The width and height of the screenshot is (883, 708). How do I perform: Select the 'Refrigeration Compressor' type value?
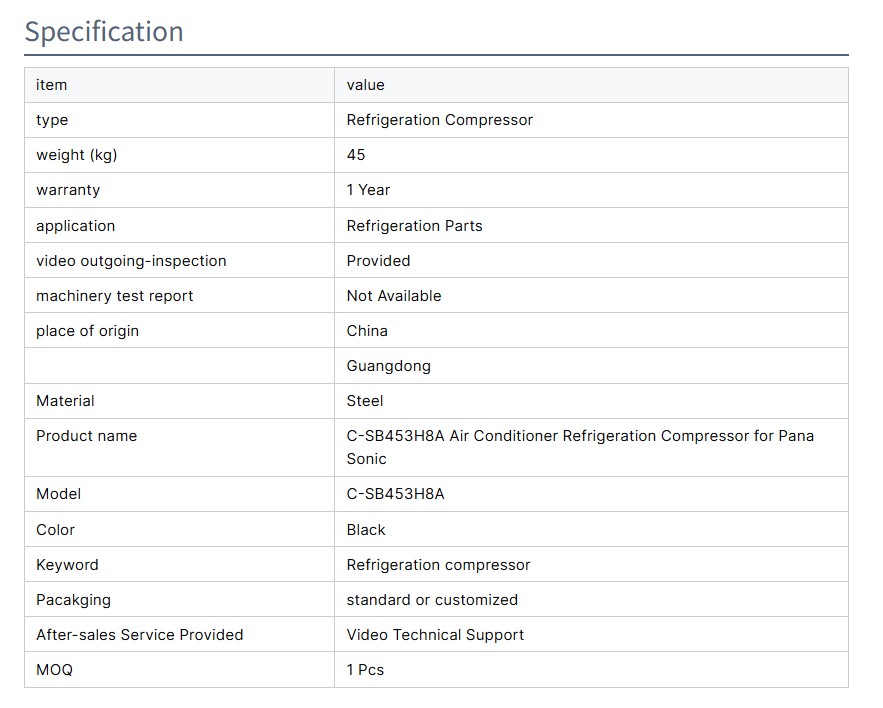[x=439, y=120]
